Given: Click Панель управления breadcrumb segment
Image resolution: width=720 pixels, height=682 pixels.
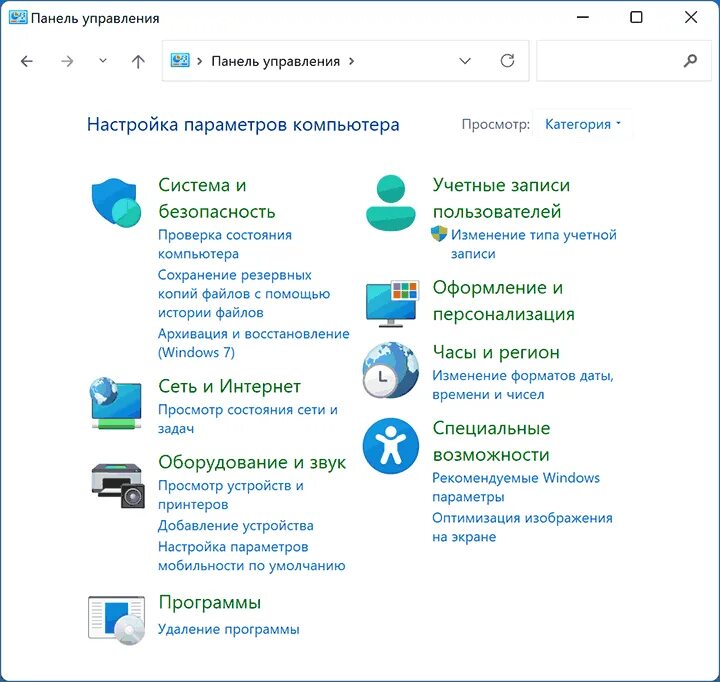Looking at the screenshot, I should click(276, 61).
